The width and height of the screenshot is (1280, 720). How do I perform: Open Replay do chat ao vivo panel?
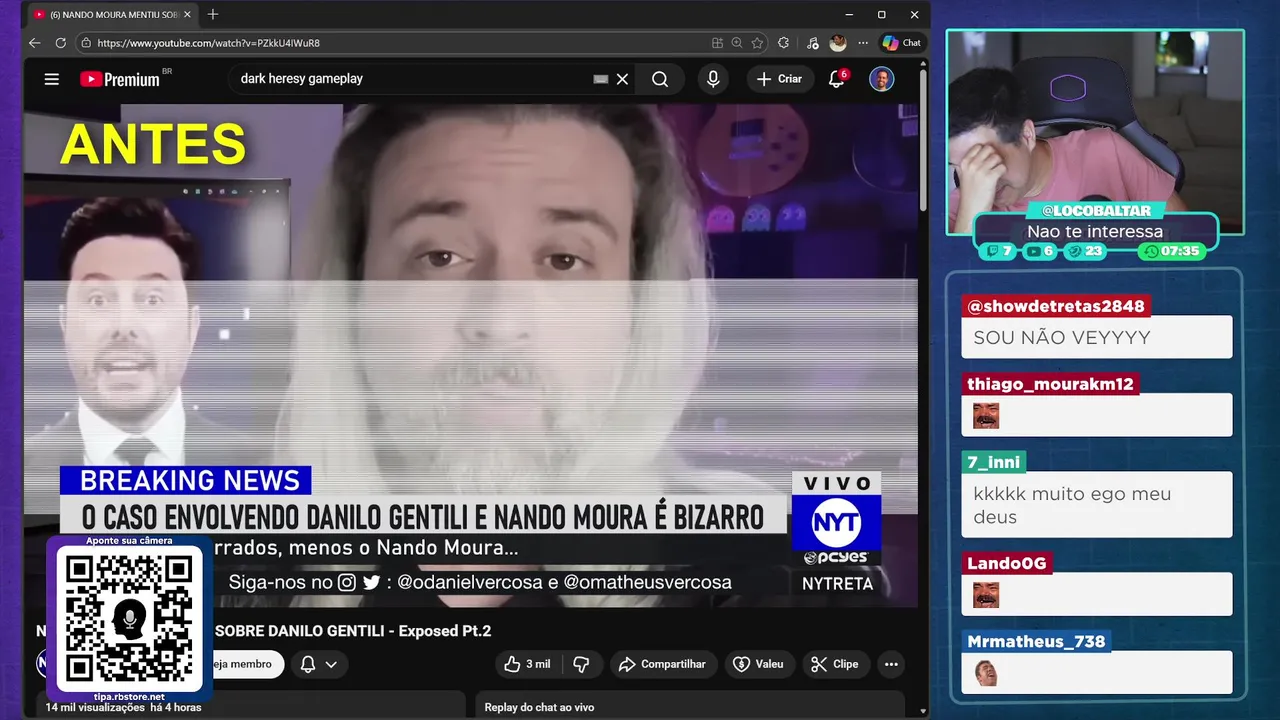(690, 705)
